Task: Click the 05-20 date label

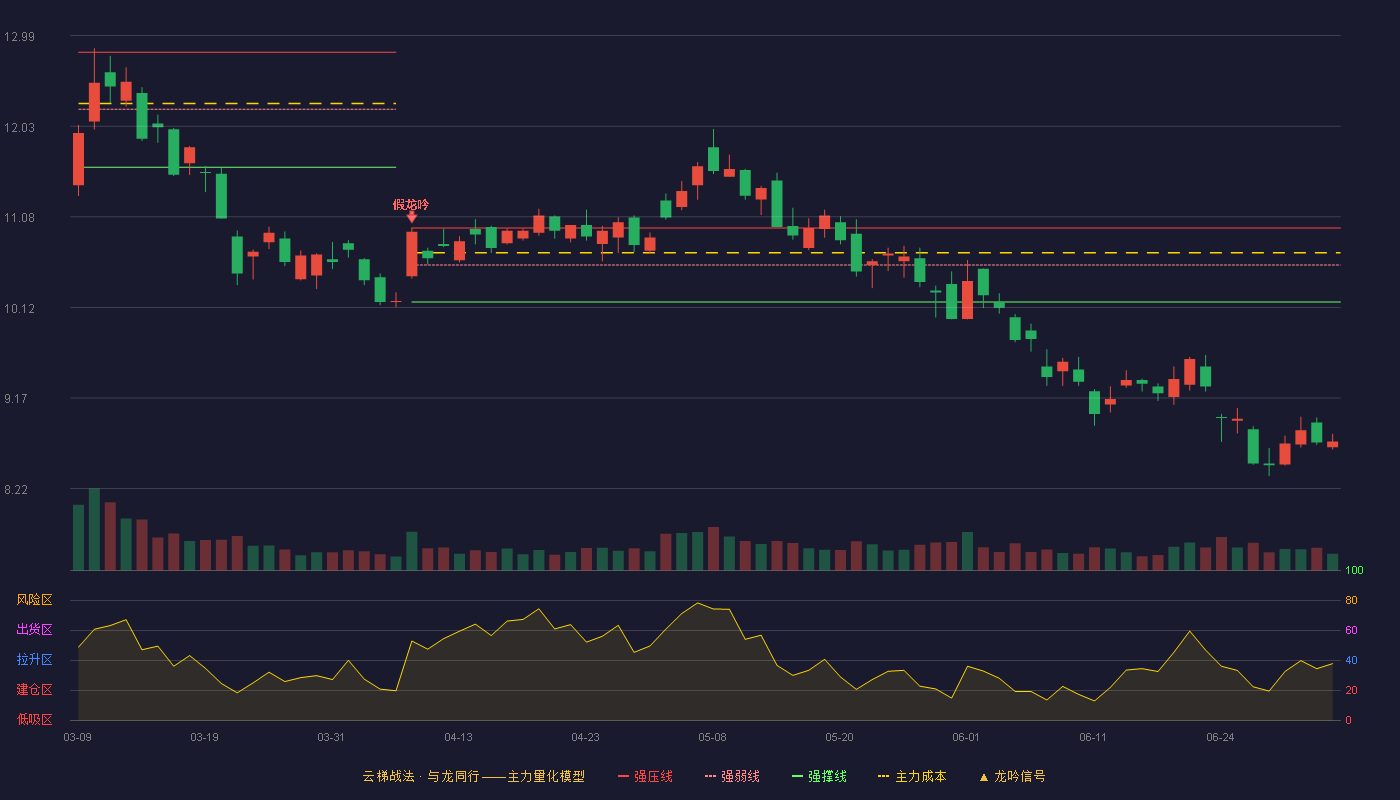Action: (839, 737)
